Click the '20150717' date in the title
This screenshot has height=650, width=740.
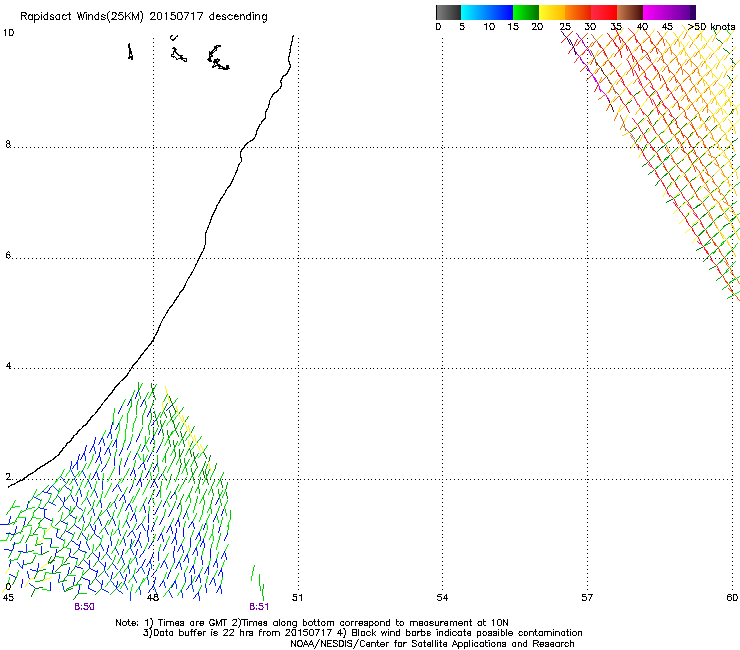pyautogui.click(x=176, y=16)
